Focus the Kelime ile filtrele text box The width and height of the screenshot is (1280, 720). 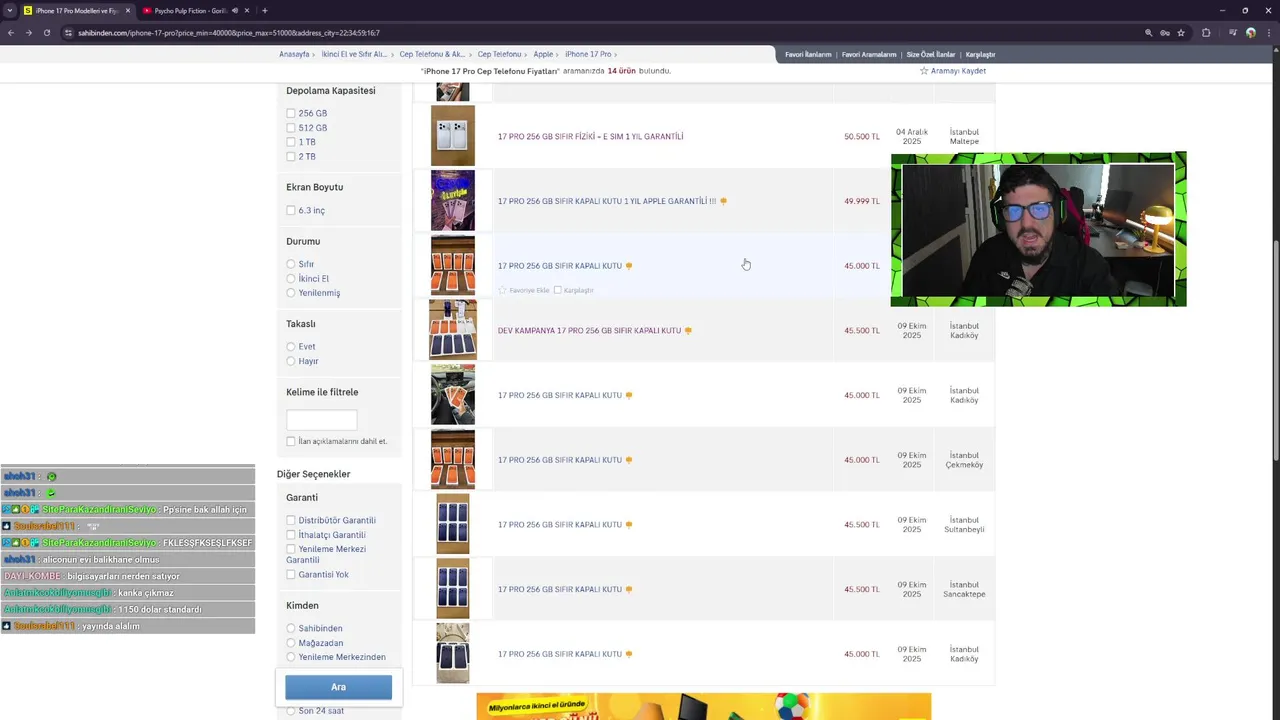point(321,419)
